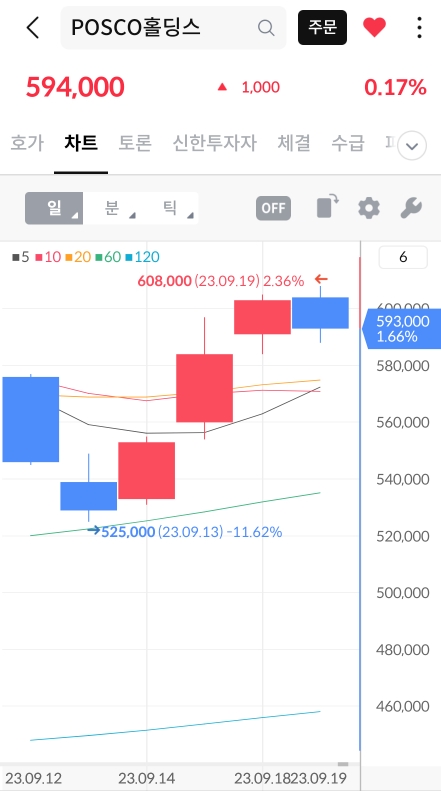Image resolution: width=441 pixels, height=791 pixels.
Task: Tap the 10-day moving average legend
Action: pos(48,257)
